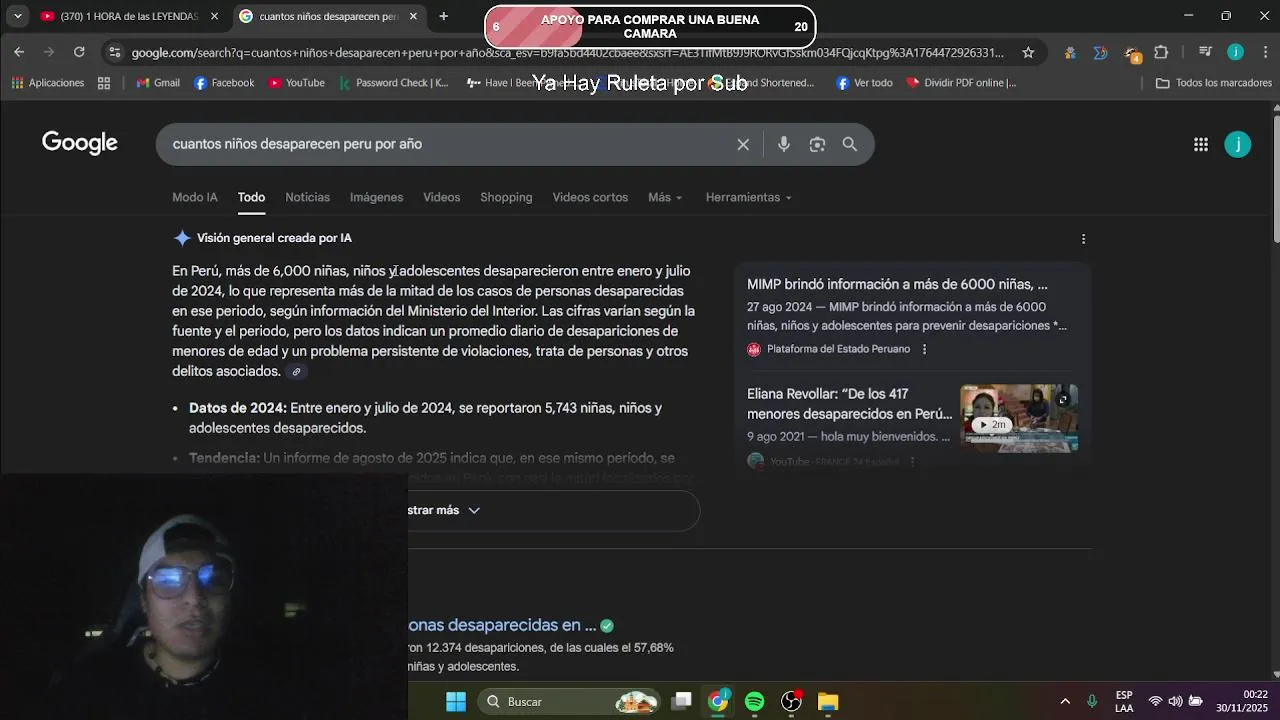
Task: Open the source link chip after 'delitos asociados'
Action: point(296,372)
